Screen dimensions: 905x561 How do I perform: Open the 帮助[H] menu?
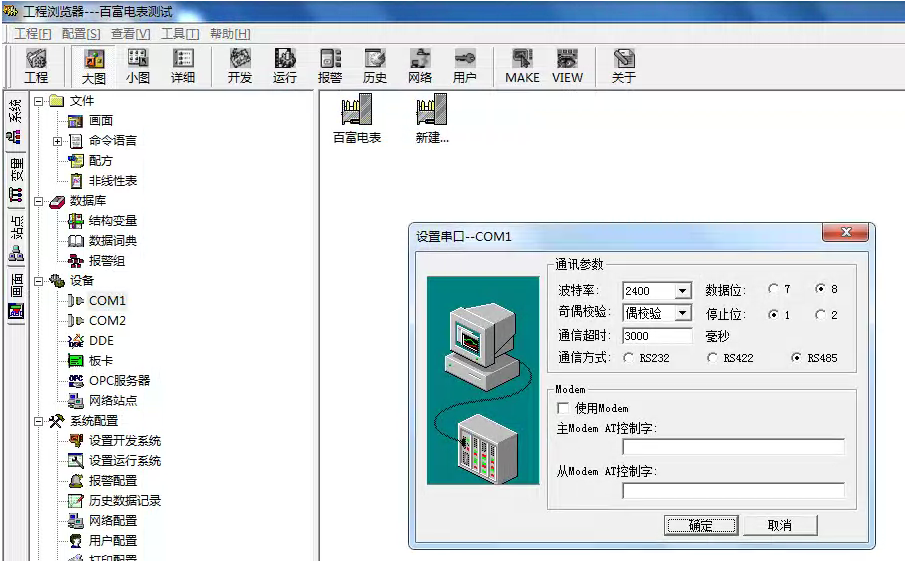[230, 34]
